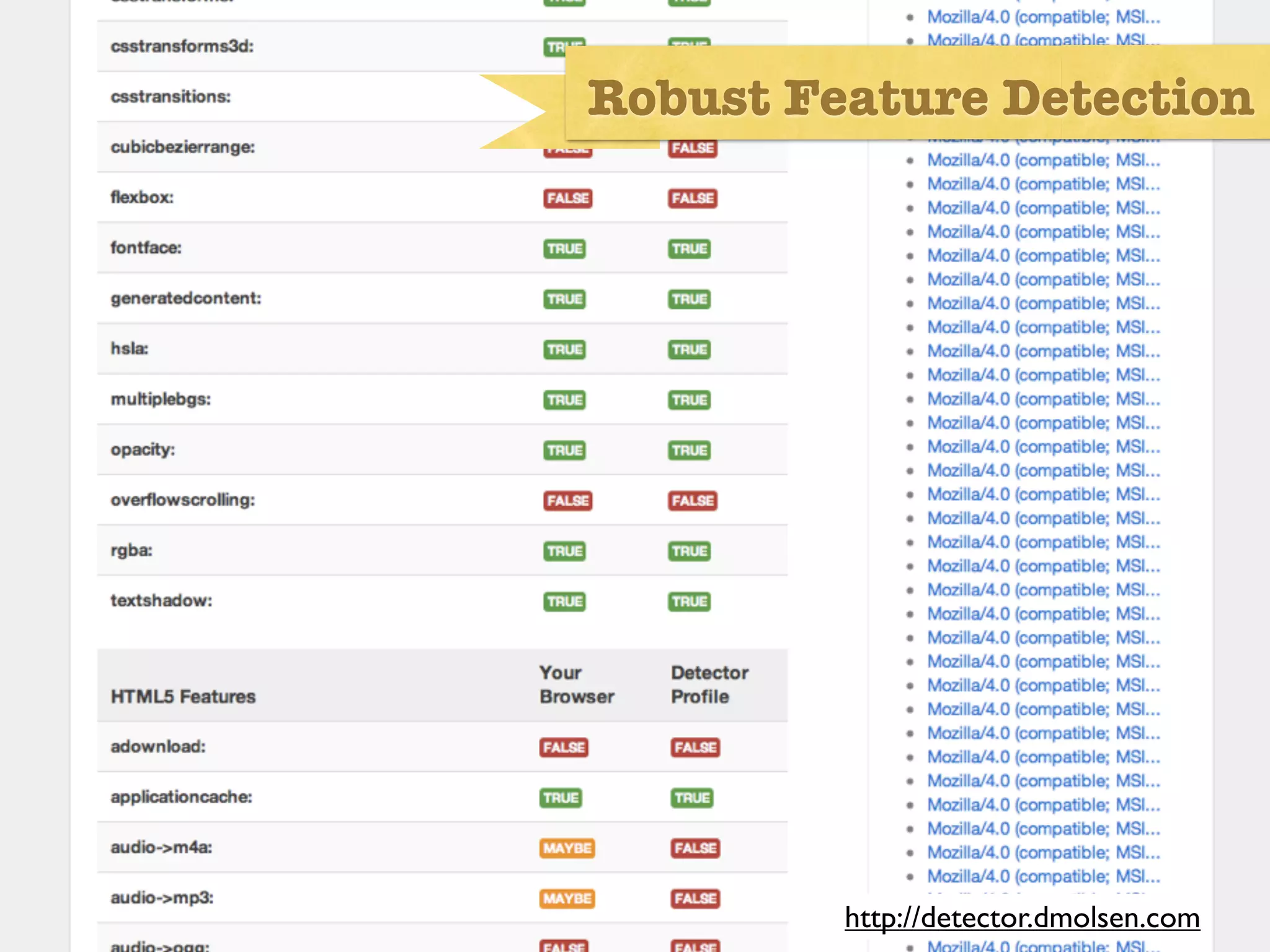Select the cubicbezierrange feature label
The width and height of the screenshot is (1270, 952).
coord(183,148)
